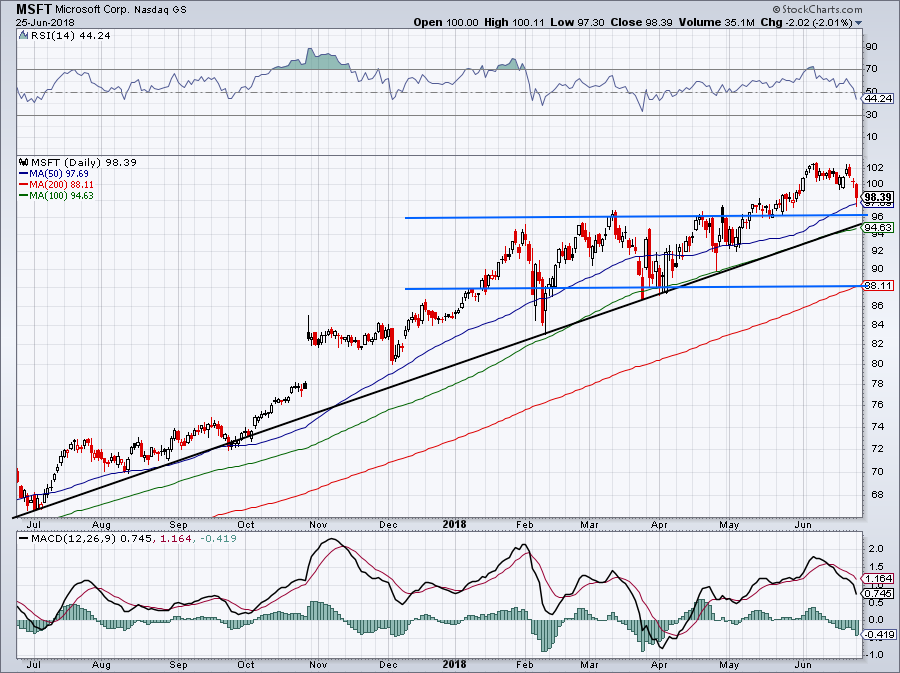The width and height of the screenshot is (900, 673).
Task: Click the MSFT (Daily) 98.39 legend label
Action: coord(84,162)
